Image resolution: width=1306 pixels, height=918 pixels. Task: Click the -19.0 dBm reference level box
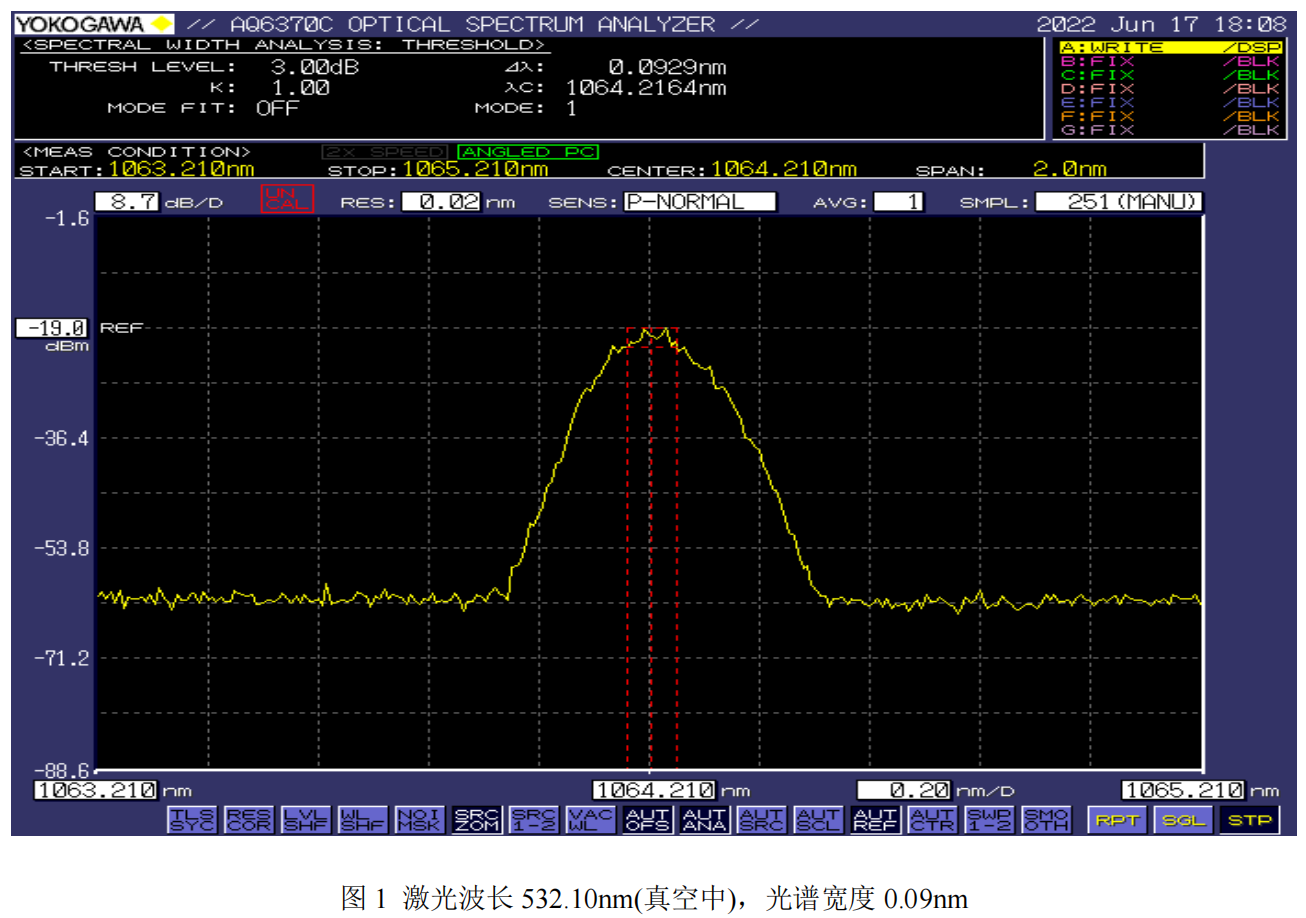tap(52, 328)
